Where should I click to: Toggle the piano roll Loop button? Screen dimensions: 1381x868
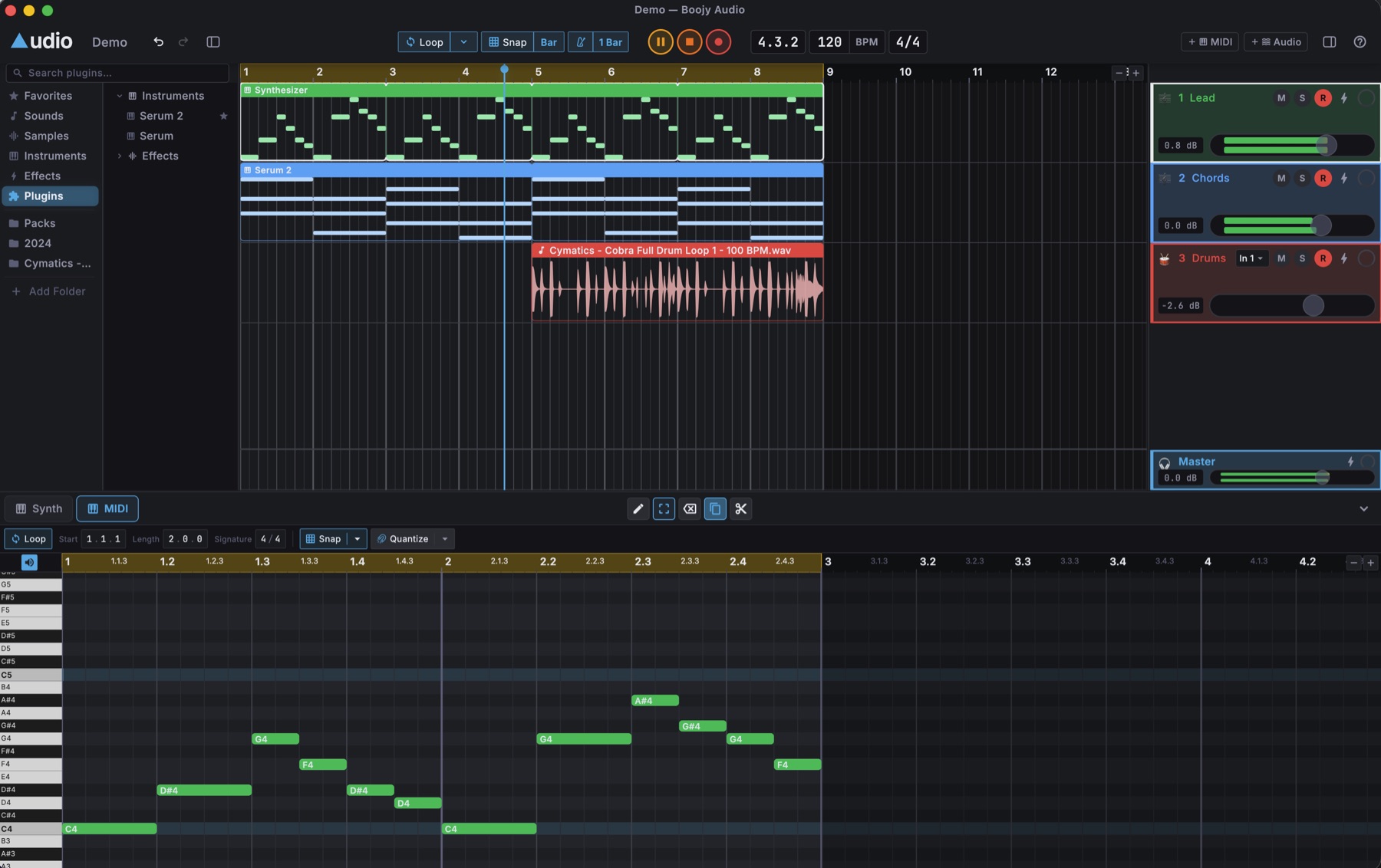(x=28, y=539)
